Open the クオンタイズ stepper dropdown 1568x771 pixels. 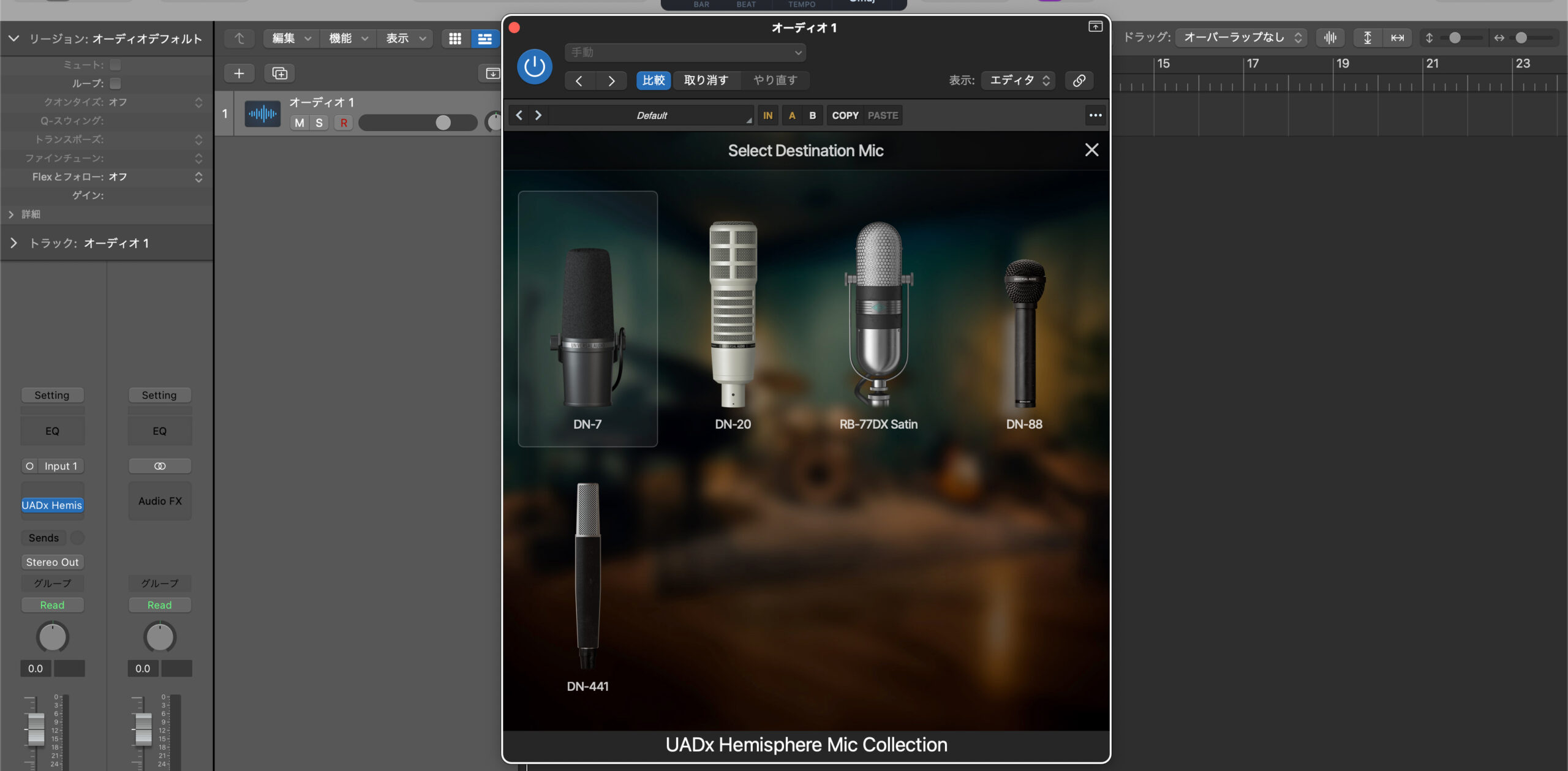(198, 102)
